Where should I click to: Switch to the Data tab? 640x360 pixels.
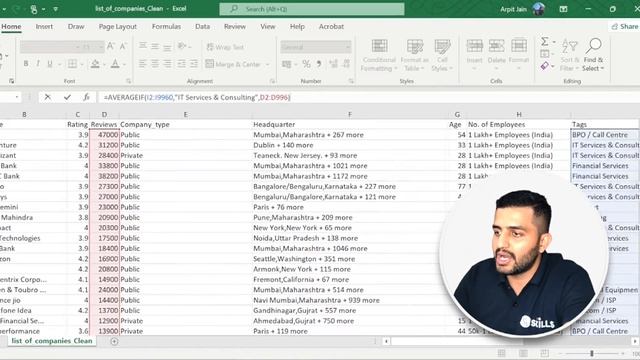pyautogui.click(x=202, y=27)
